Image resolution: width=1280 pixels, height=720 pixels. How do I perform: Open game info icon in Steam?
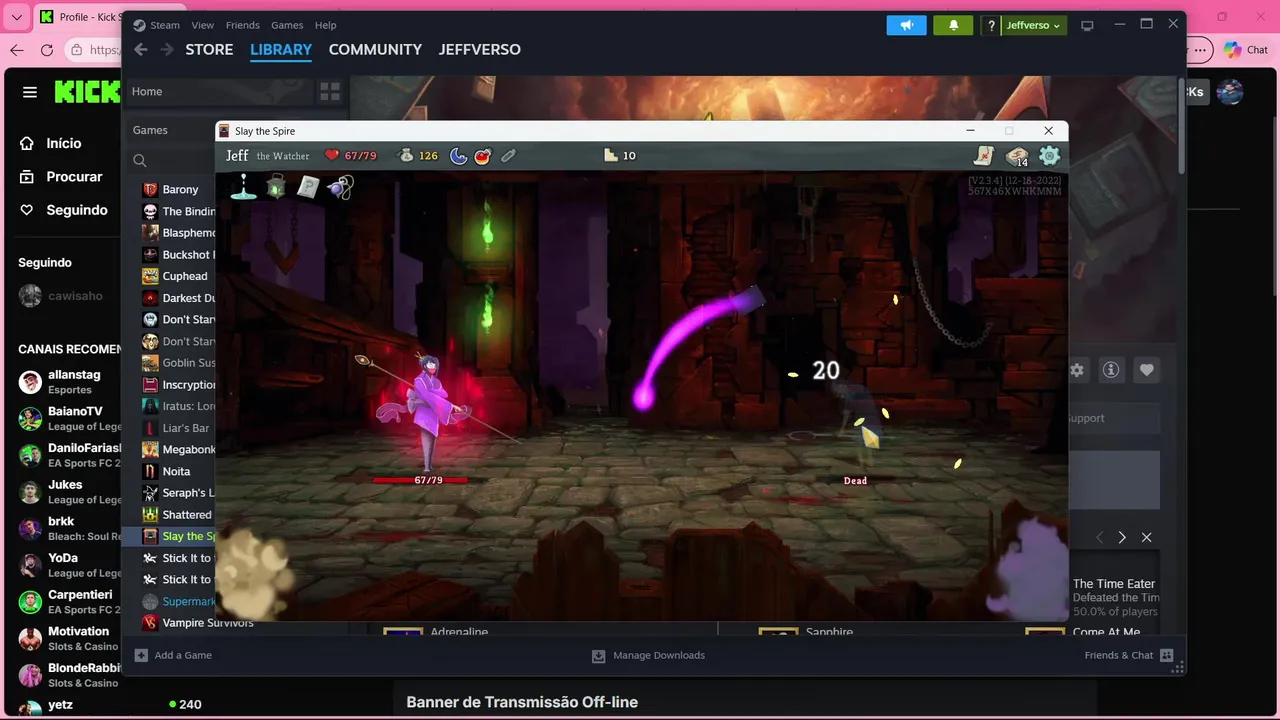tap(1111, 370)
